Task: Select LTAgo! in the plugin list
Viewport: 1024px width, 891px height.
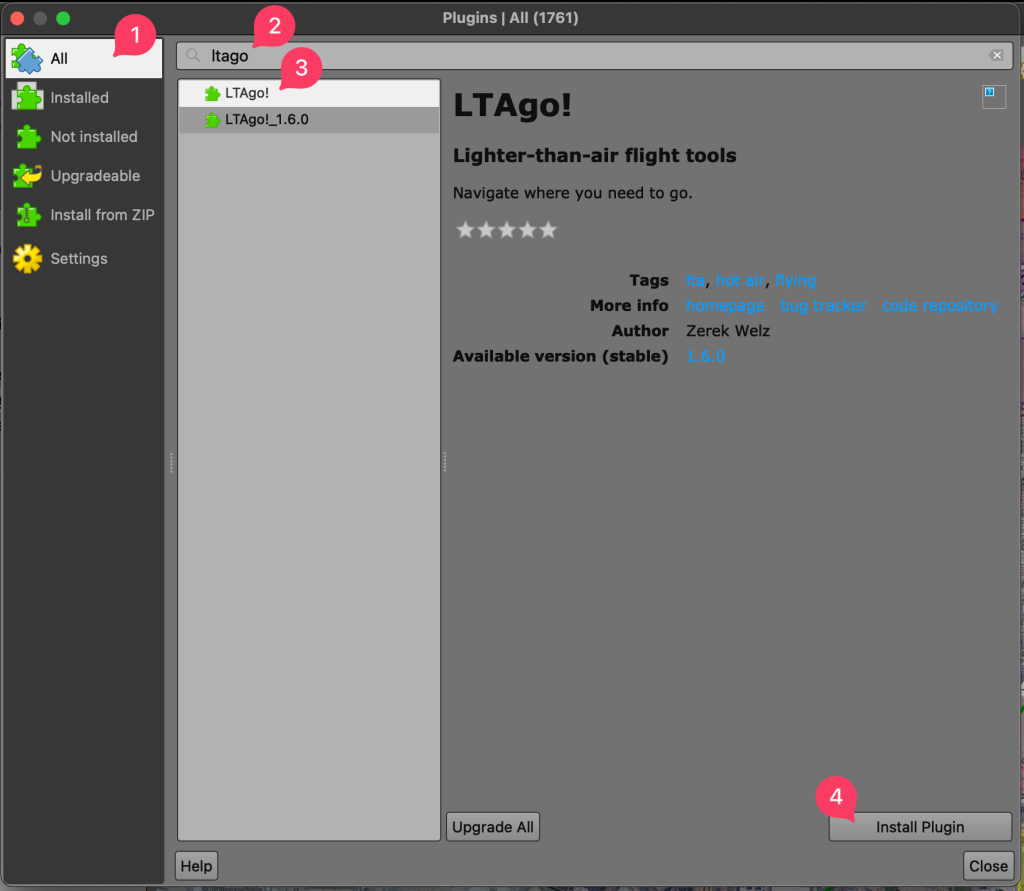Action: pyautogui.click(x=247, y=94)
